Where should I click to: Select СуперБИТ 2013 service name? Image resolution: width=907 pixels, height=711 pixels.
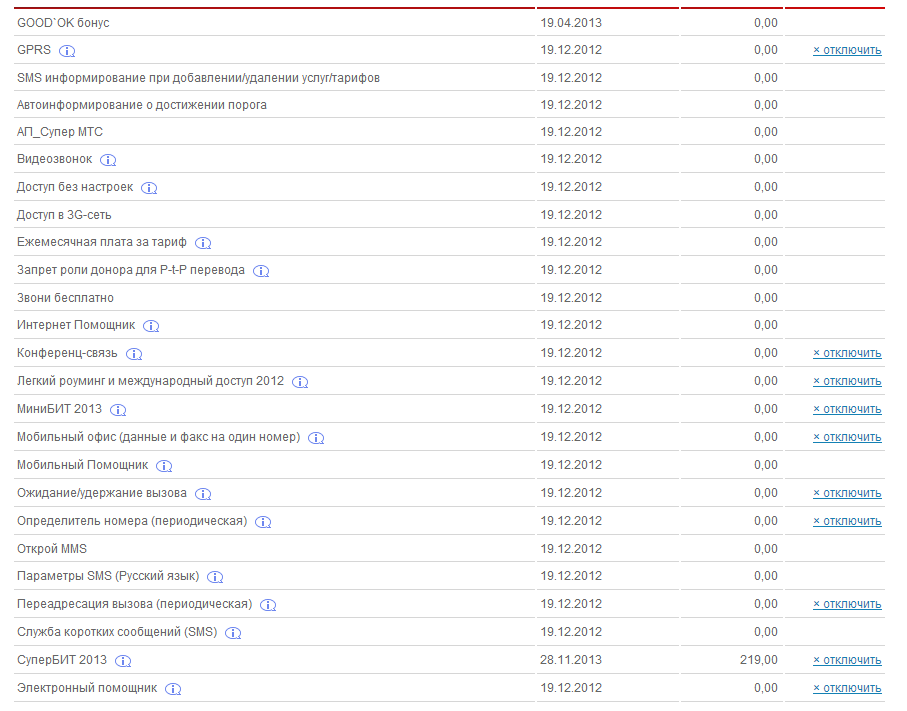point(62,660)
